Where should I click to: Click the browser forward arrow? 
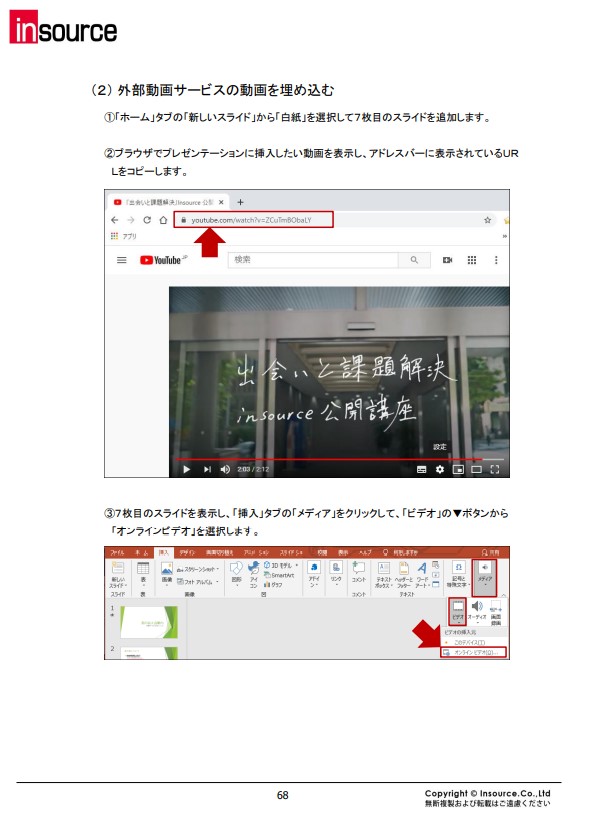coord(130,220)
